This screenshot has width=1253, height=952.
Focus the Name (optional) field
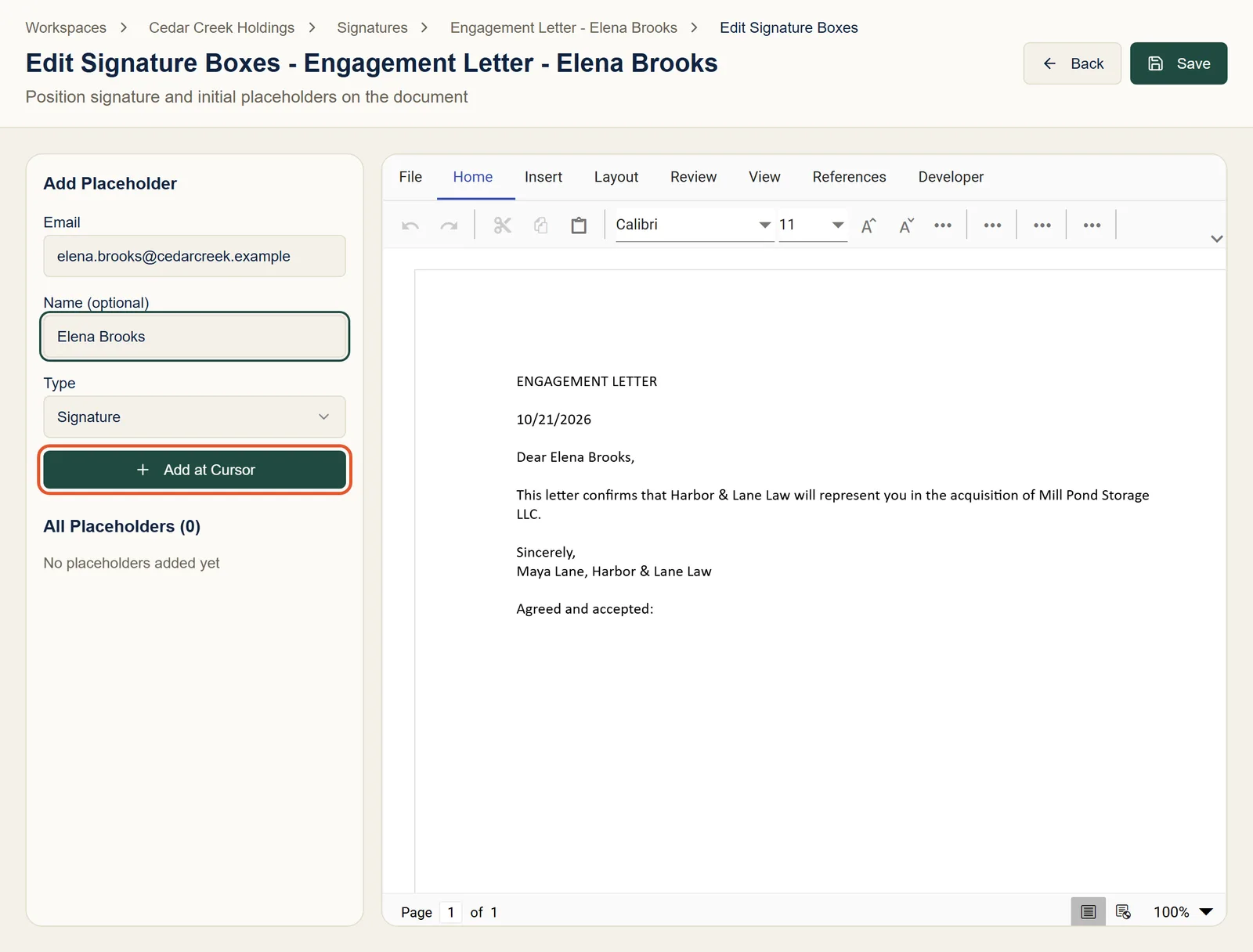194,337
